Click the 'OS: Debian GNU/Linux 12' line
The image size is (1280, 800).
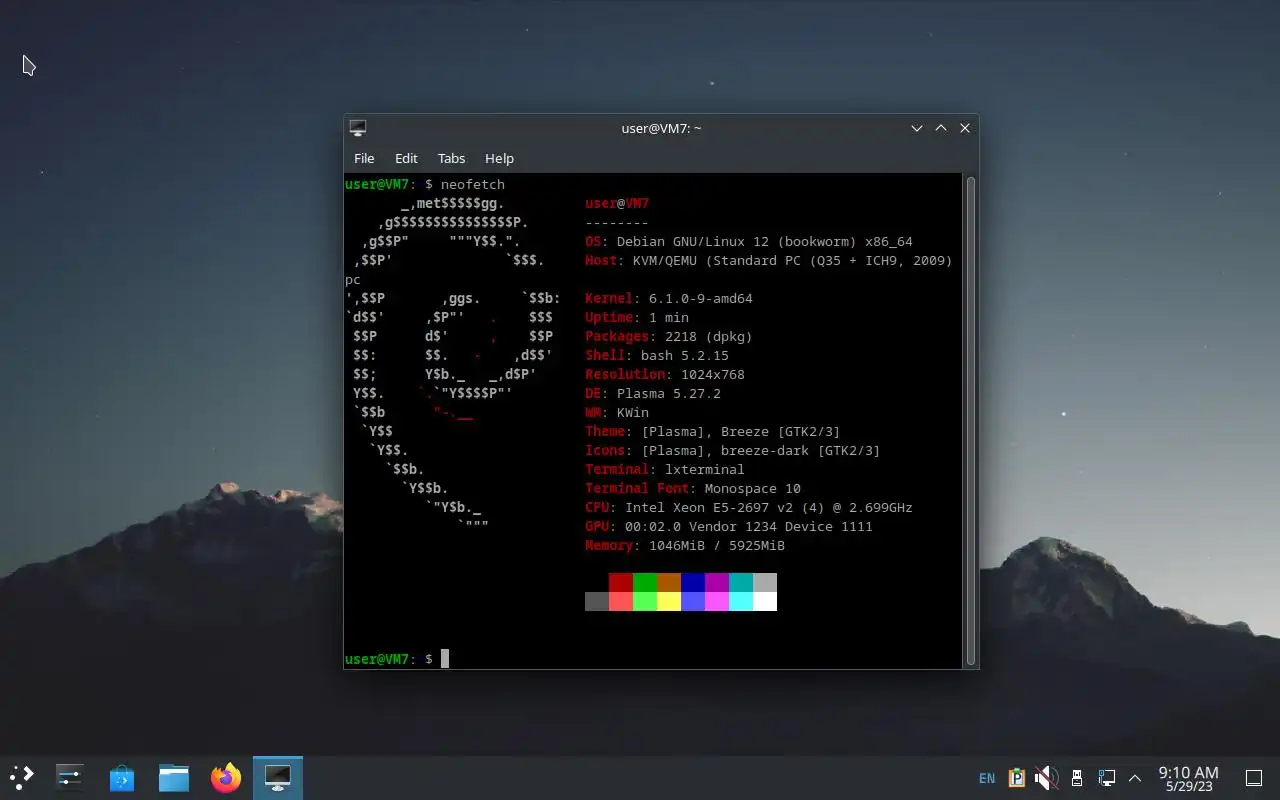(749, 241)
